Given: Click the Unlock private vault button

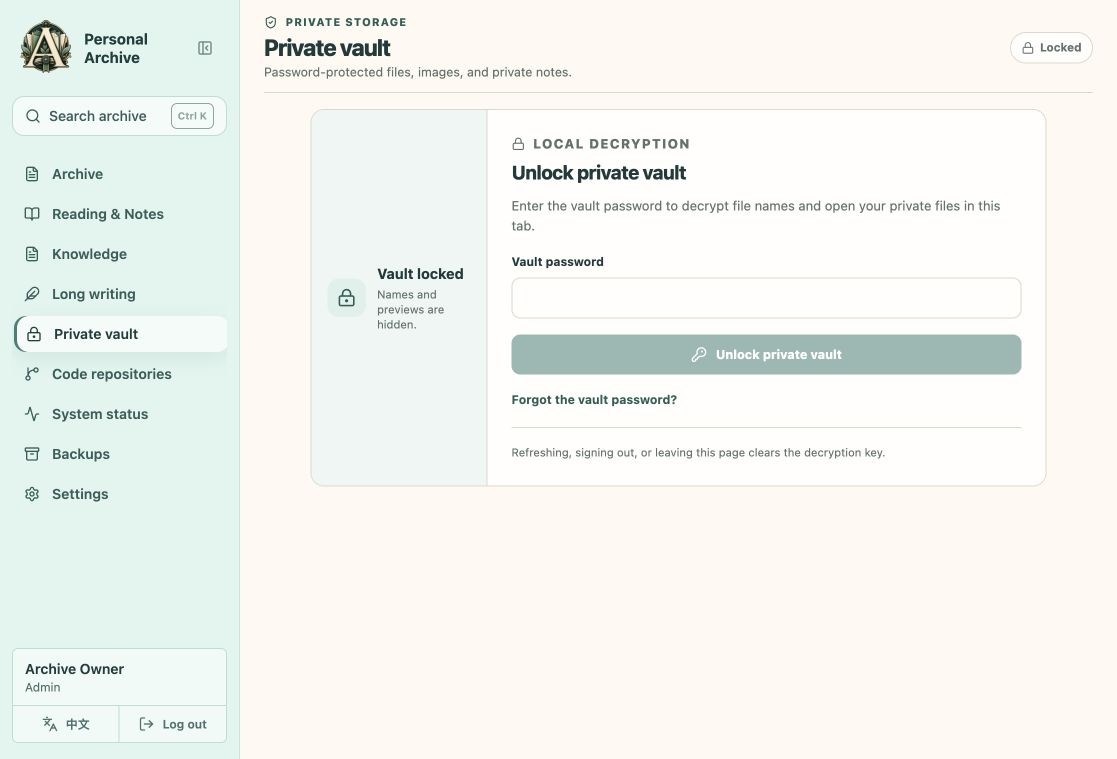Looking at the screenshot, I should (x=766, y=354).
